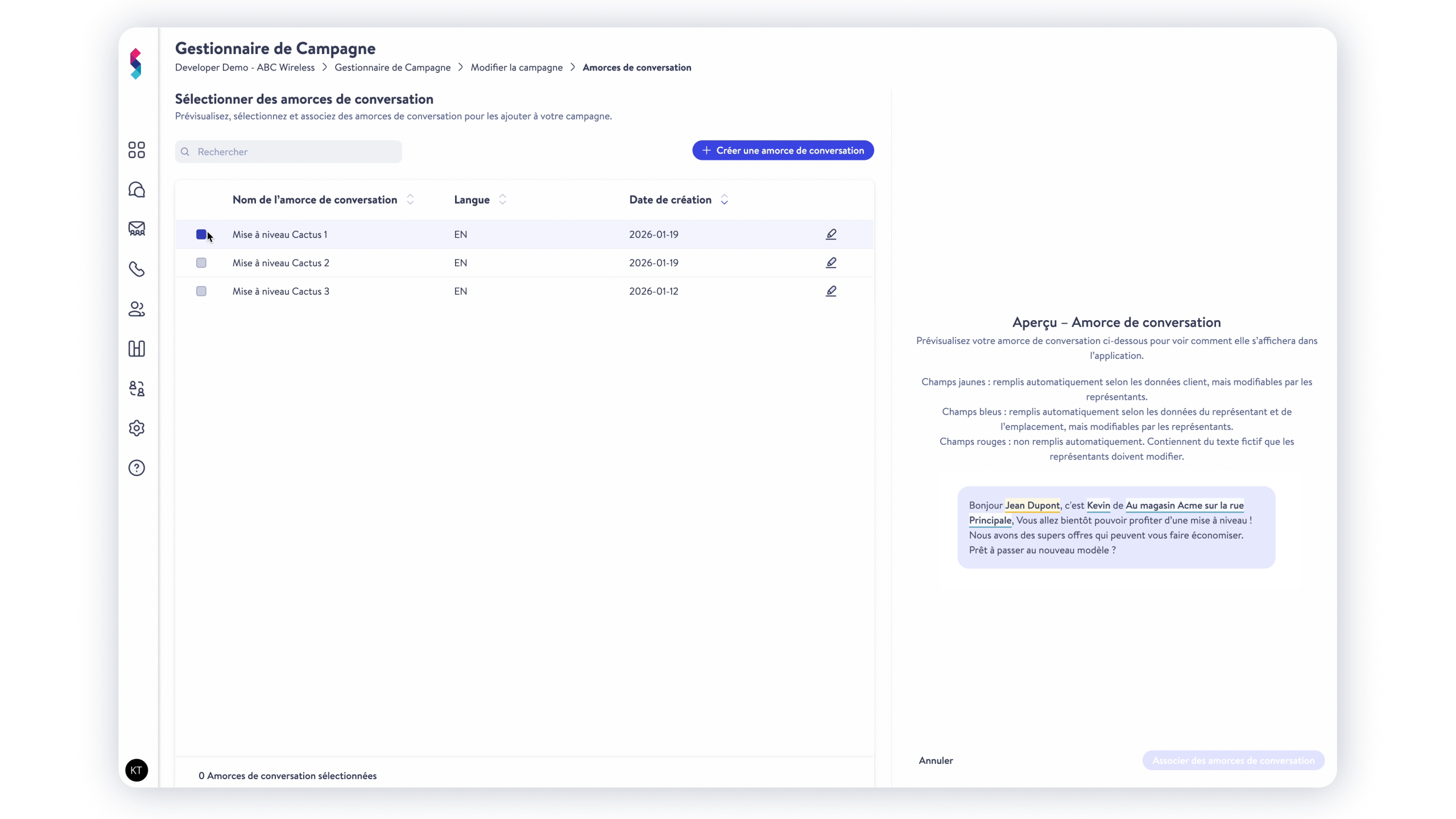The image size is (1456, 819).
Task: Select the Au magasin Acme highlighted field
Action: pyautogui.click(x=1184, y=505)
